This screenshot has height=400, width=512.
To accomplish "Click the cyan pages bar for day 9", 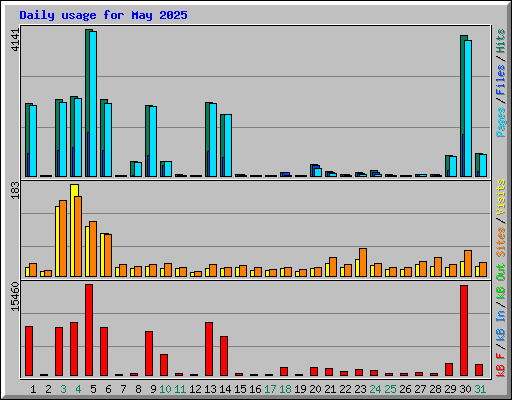I will click(153, 141).
